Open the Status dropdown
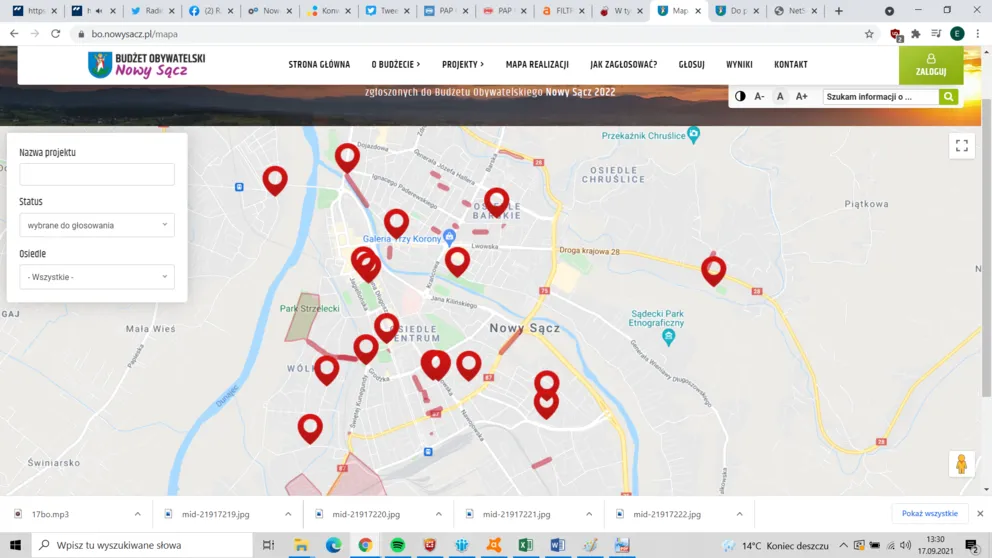 tap(97, 225)
